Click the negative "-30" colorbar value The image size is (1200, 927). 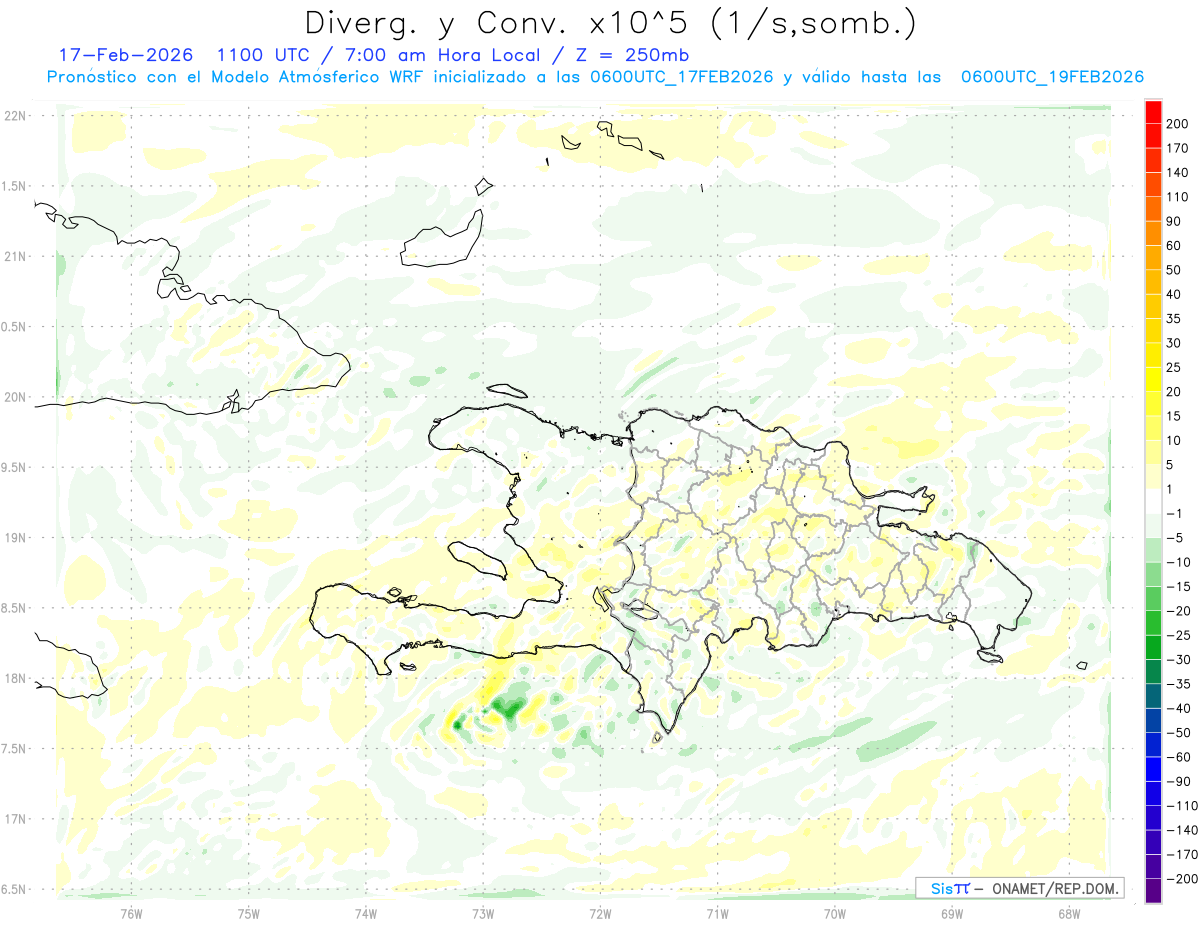click(1178, 660)
